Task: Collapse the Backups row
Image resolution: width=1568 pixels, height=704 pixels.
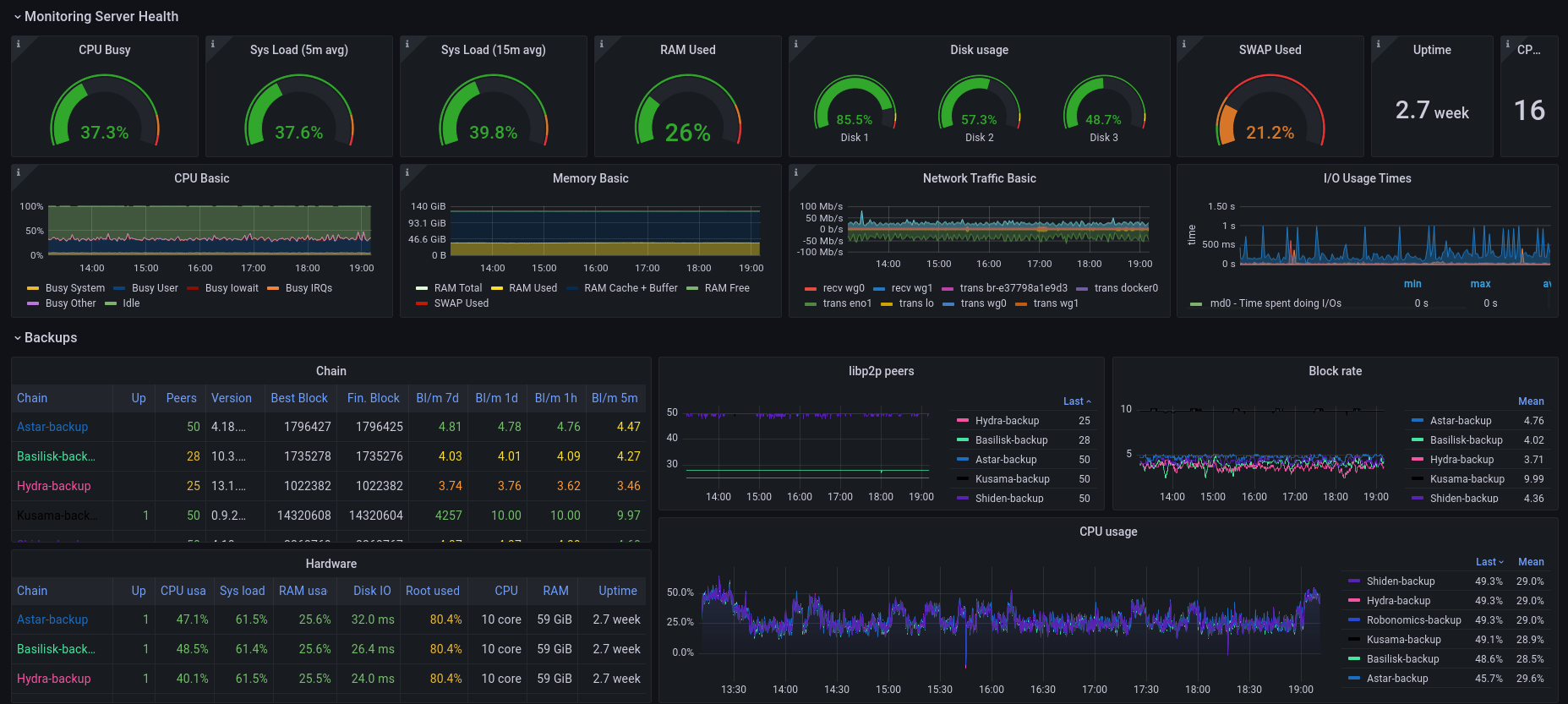Action: [x=50, y=338]
